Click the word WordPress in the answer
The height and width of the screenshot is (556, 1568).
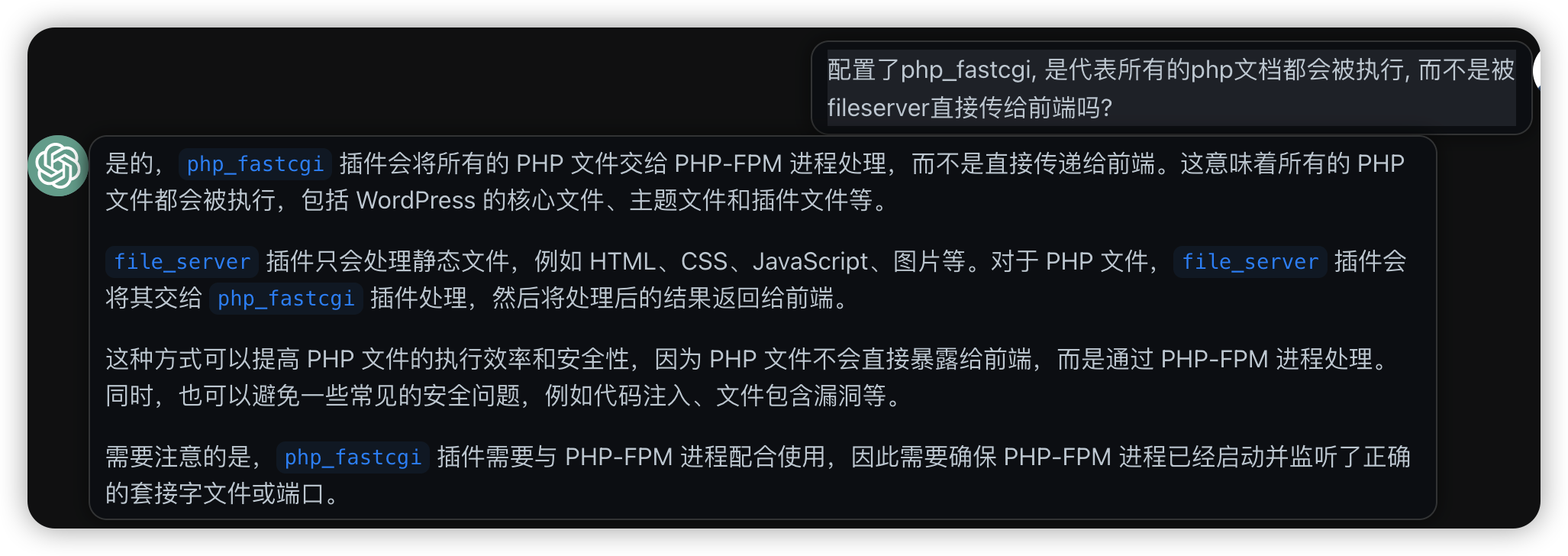coord(416,200)
